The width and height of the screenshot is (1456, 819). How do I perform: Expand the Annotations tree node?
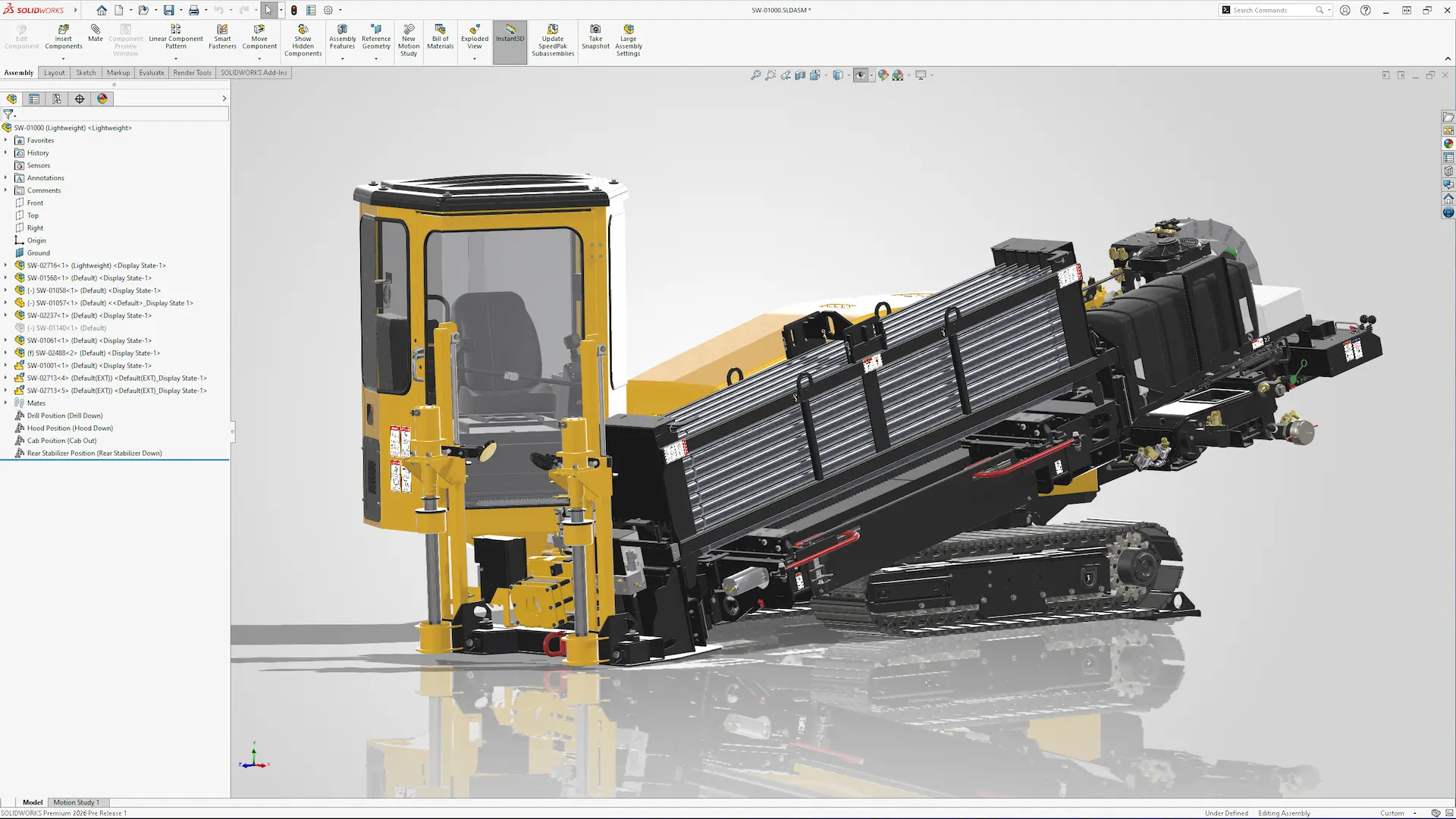point(6,177)
